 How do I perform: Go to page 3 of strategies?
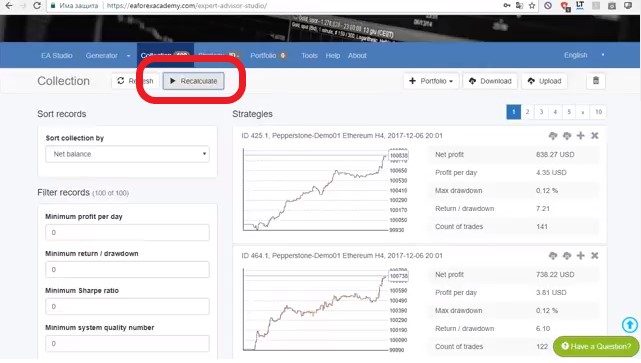pos(541,112)
